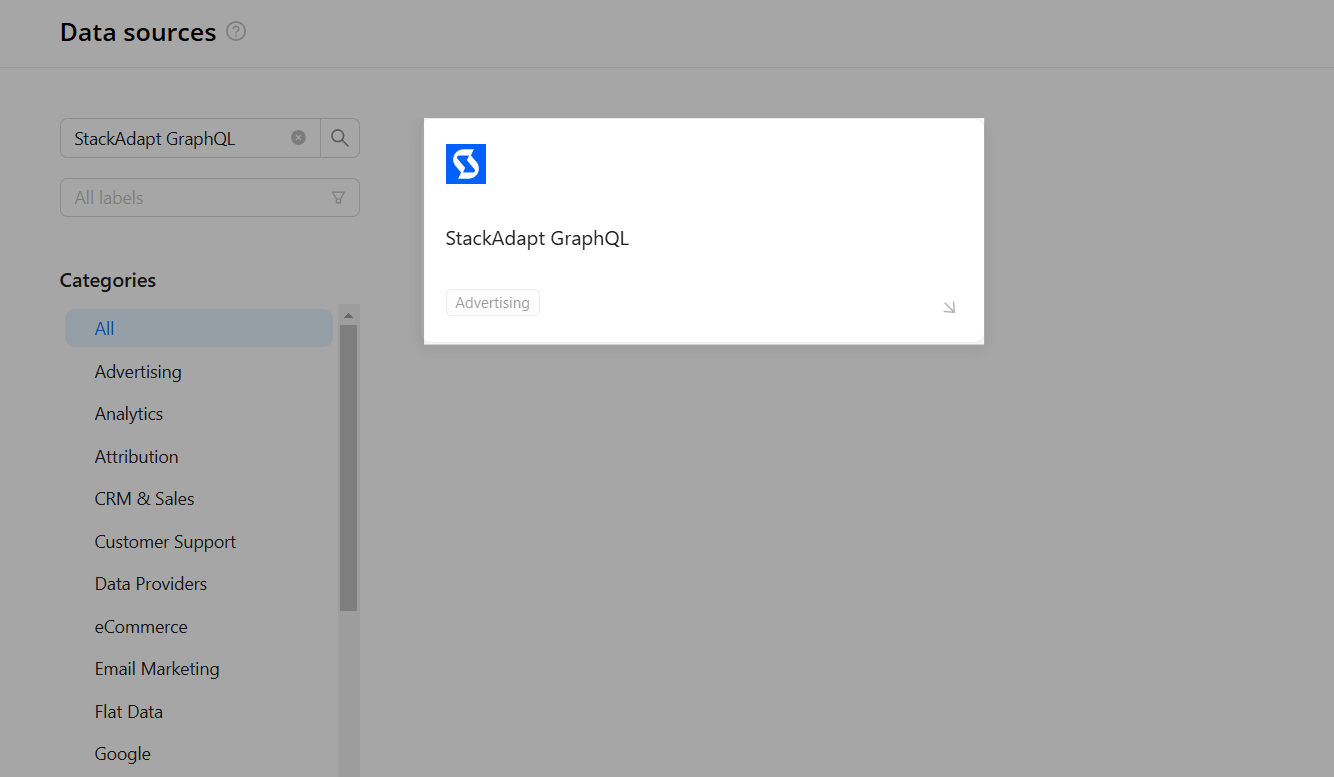Open the StackAdapt GraphQL card title
1334x777 pixels.
click(x=537, y=238)
